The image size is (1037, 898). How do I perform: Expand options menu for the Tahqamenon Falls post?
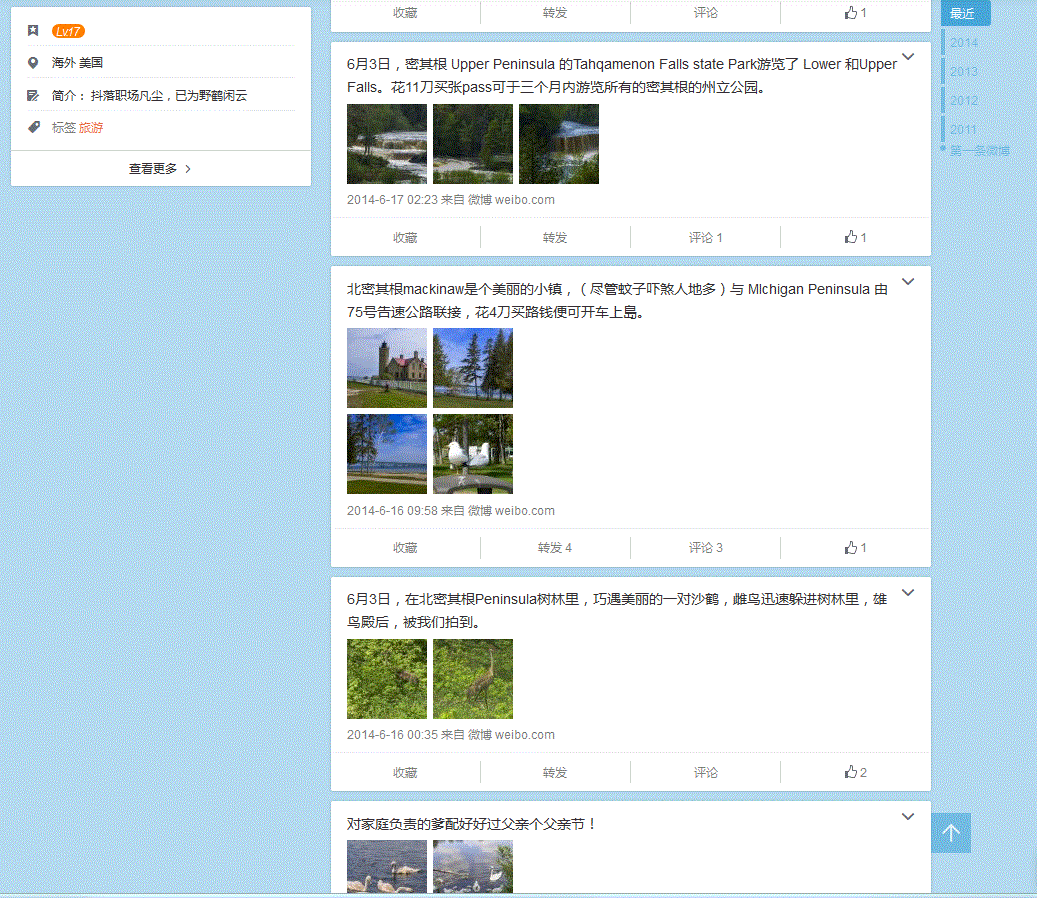point(908,57)
